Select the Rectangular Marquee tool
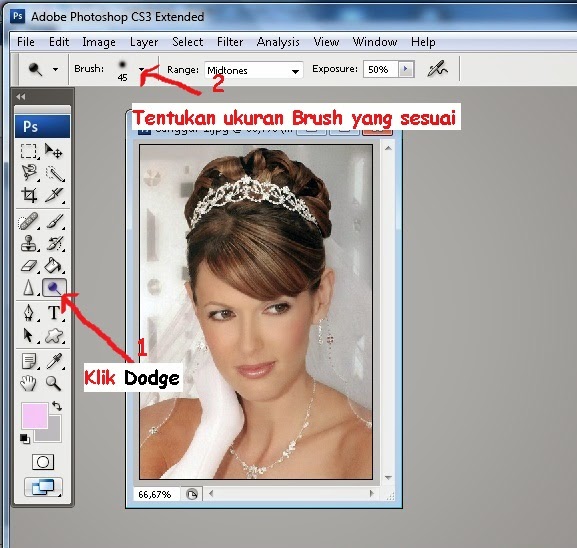 28,151
